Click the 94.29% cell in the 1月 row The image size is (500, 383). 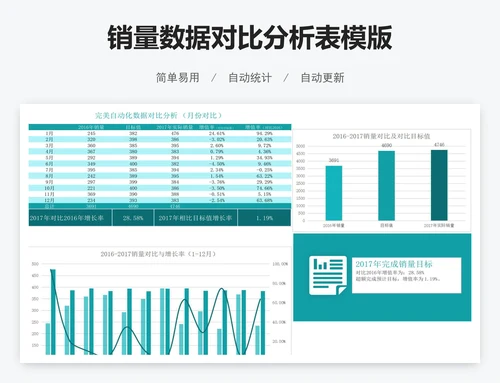[264, 133]
